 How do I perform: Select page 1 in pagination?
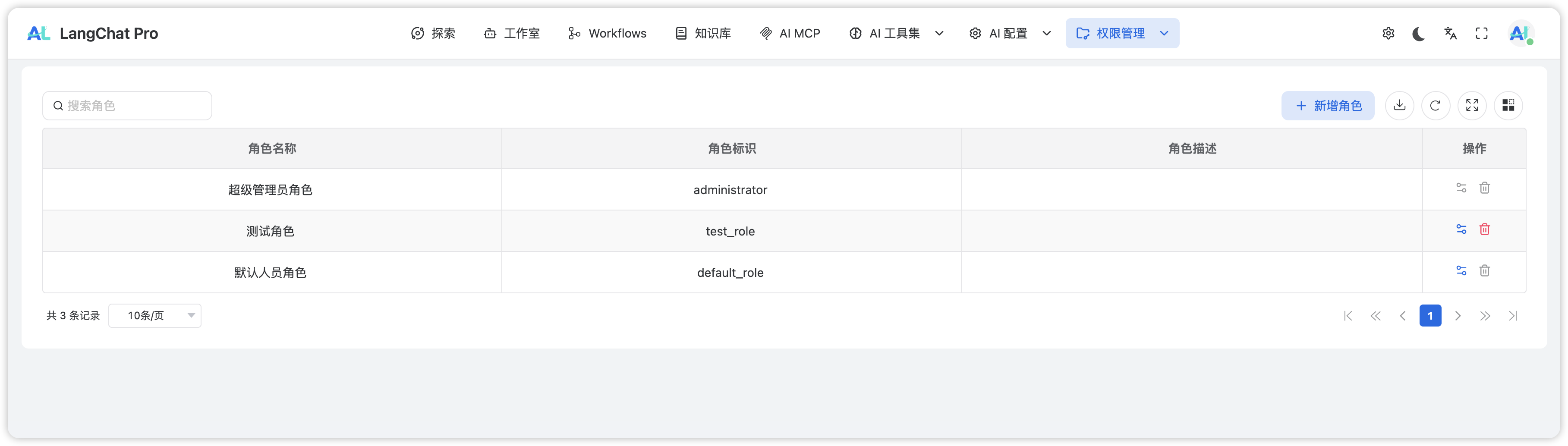1430,315
